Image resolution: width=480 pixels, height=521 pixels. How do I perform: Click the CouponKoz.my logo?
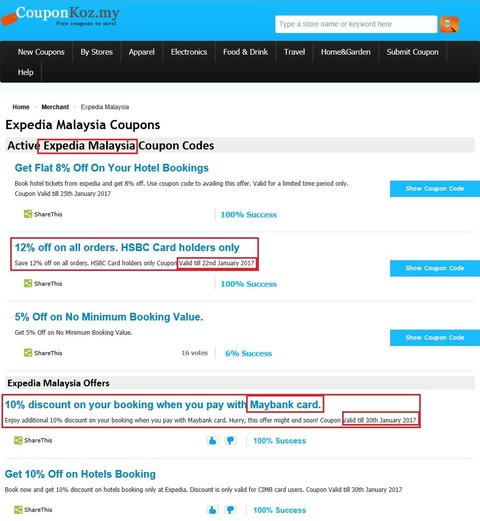pyautogui.click(x=61, y=17)
